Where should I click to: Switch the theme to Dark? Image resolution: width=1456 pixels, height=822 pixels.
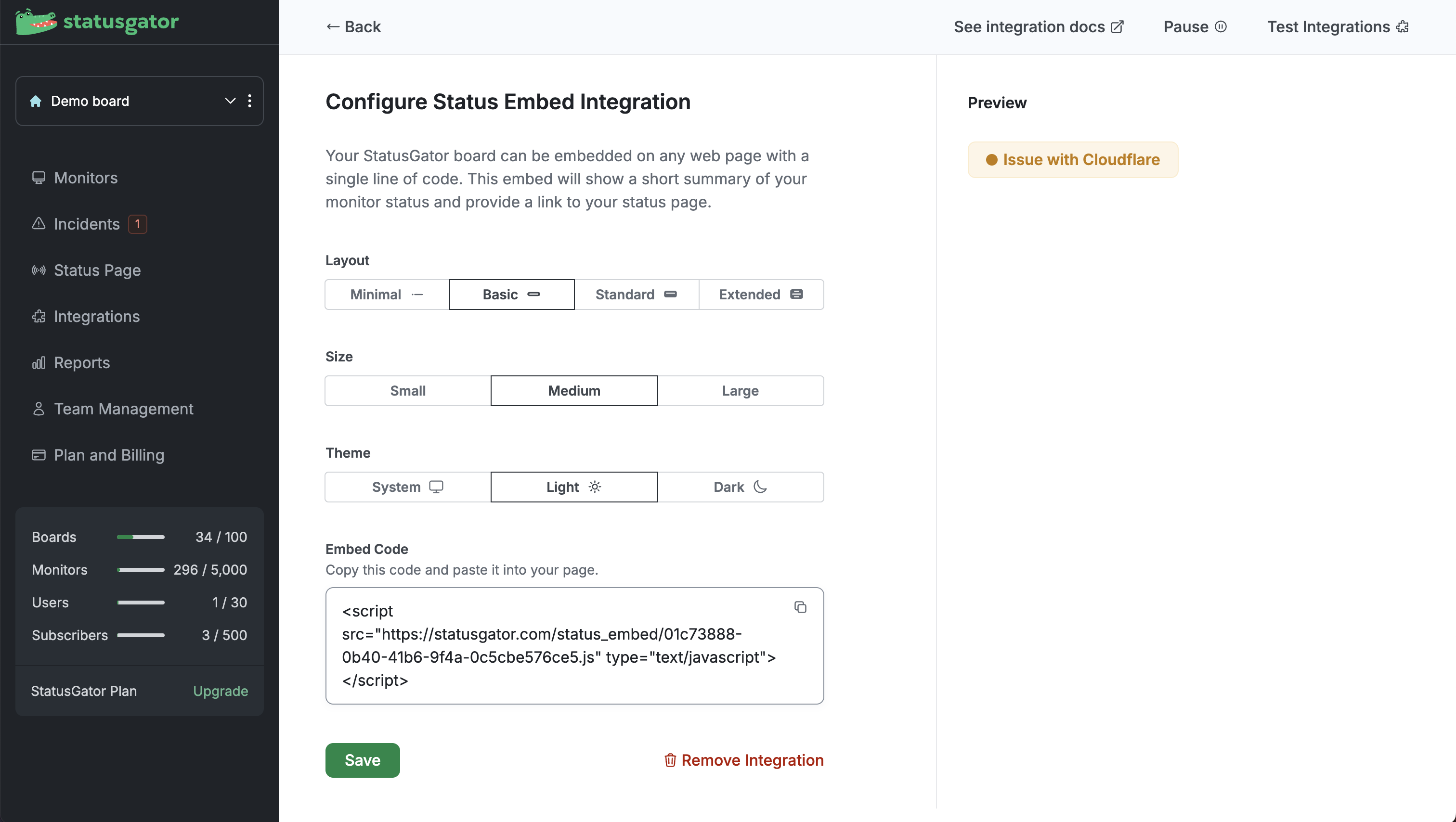(741, 487)
